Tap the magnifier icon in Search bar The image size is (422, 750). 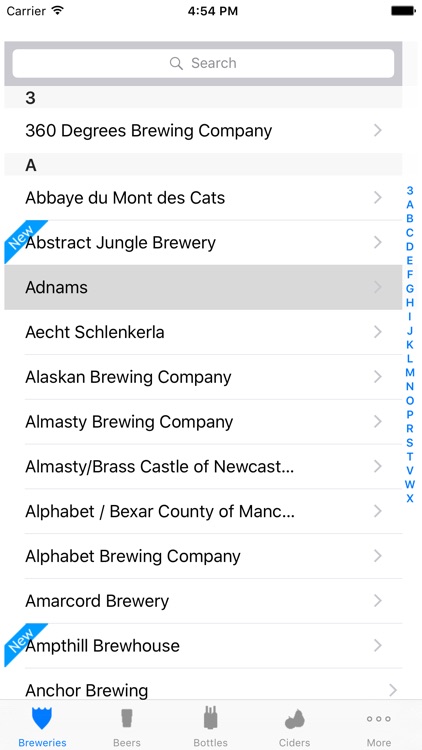click(x=176, y=63)
